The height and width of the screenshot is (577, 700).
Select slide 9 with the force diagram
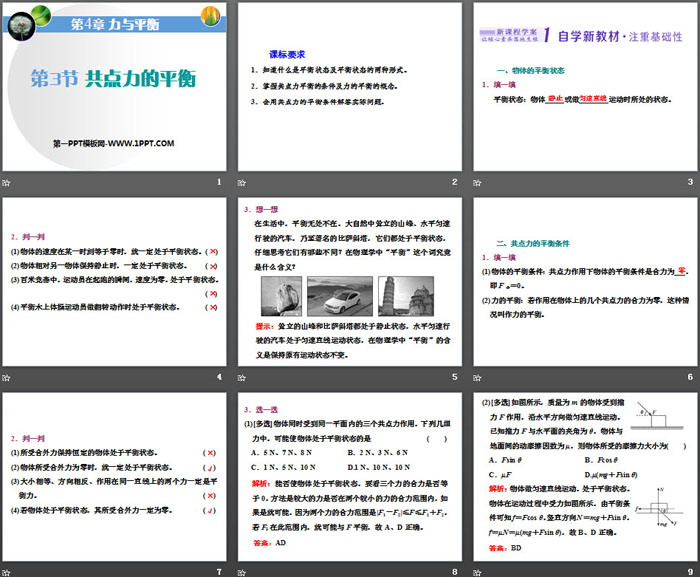(x=584, y=474)
